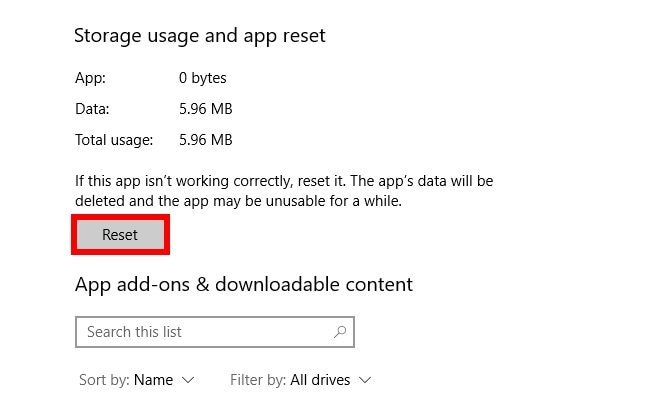Click the 'App:' label
This screenshot has width=647, height=407.
pyautogui.click(x=88, y=78)
